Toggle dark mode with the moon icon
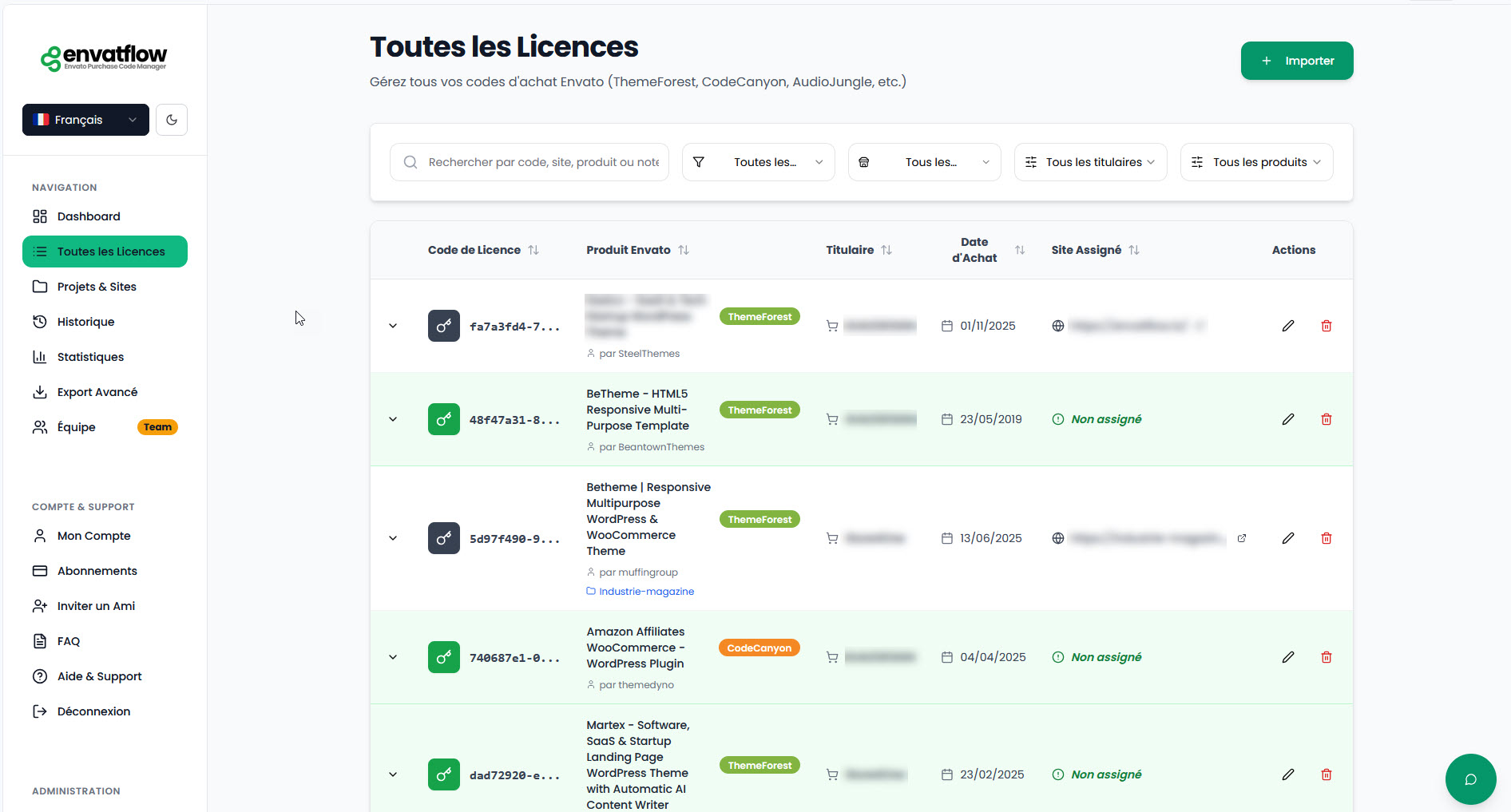 click(171, 120)
